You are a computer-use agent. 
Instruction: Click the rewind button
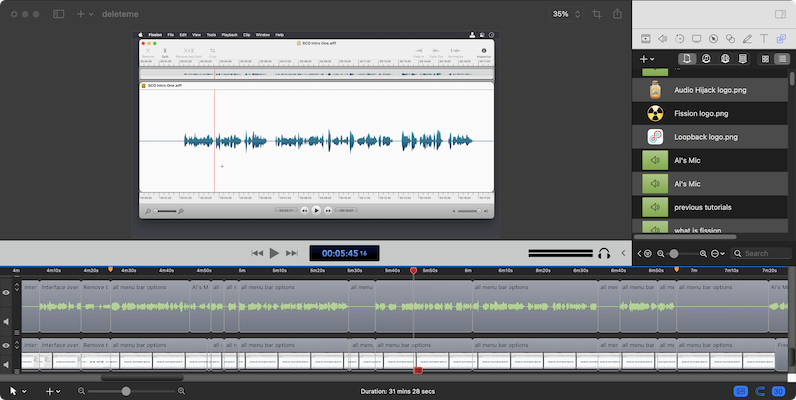[257, 254]
